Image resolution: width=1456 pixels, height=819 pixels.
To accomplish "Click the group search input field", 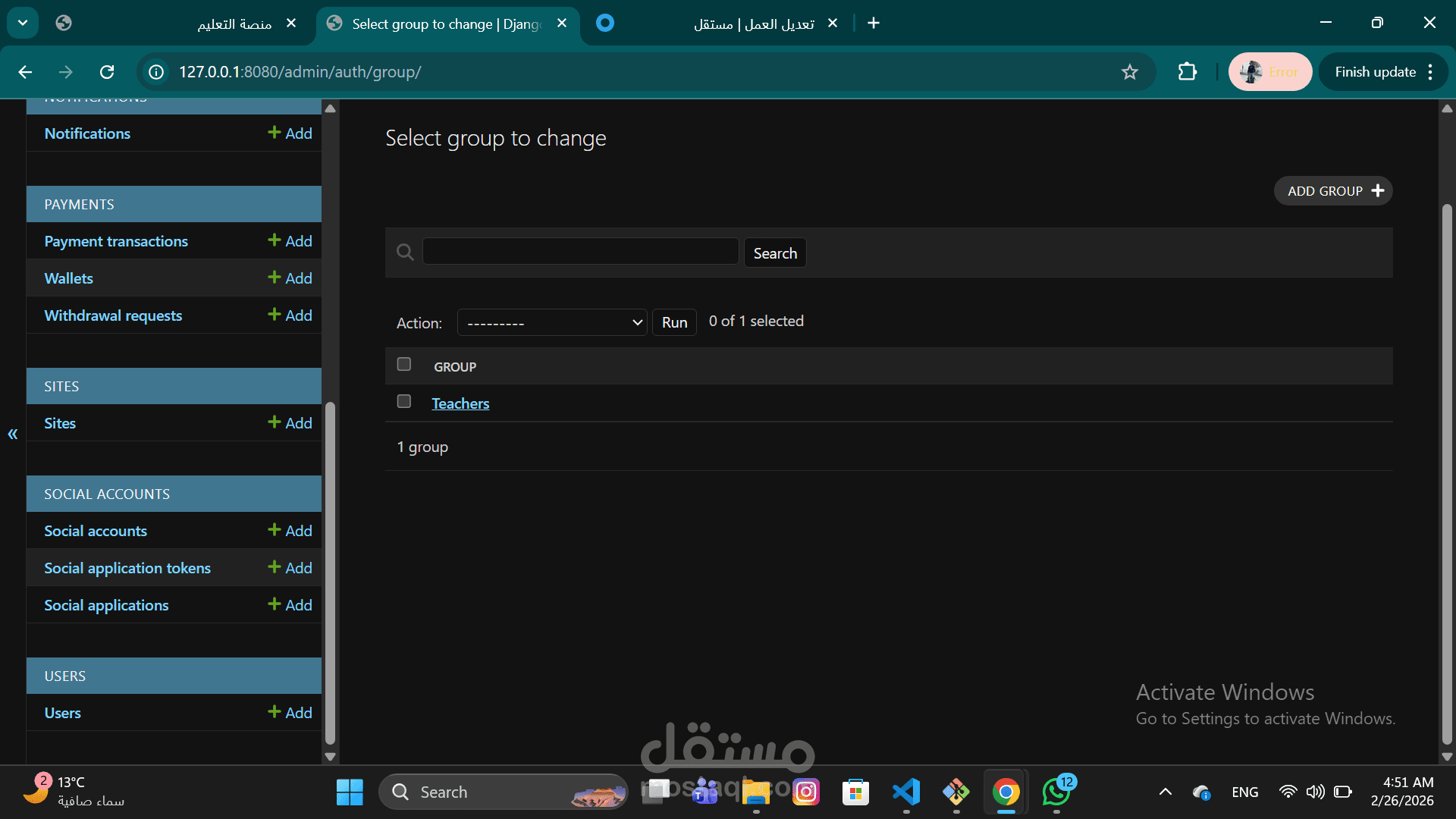I will tap(580, 252).
